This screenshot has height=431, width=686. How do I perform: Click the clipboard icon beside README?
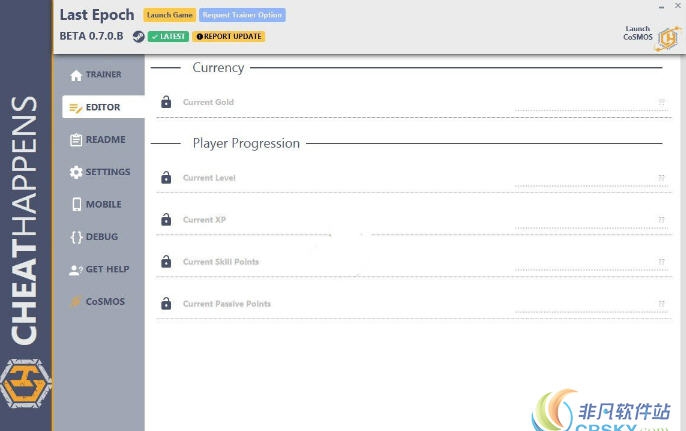pyautogui.click(x=76, y=140)
